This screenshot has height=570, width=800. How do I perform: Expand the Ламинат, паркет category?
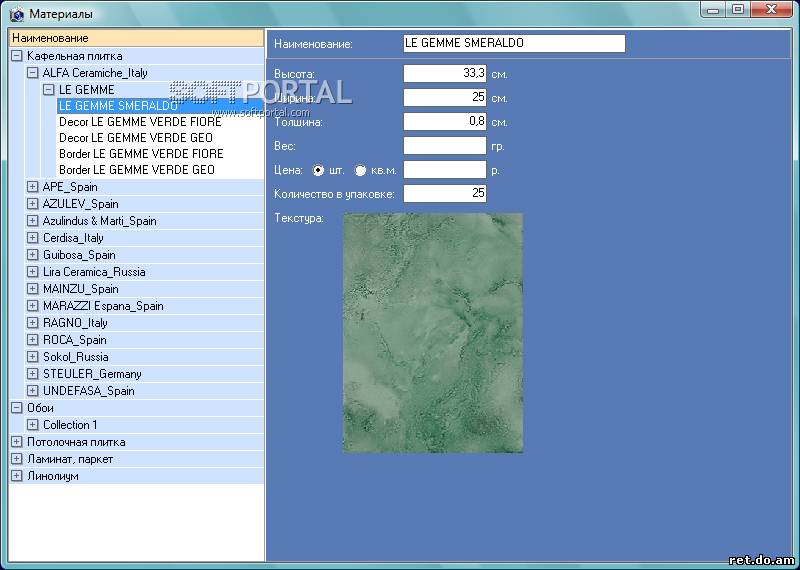pyautogui.click(x=17, y=459)
